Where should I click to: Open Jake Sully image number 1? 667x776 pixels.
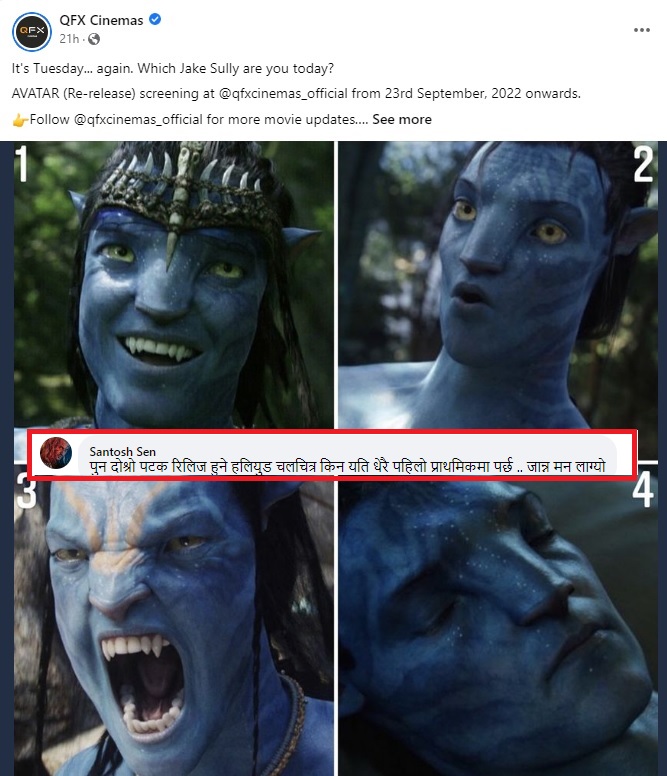pos(174,285)
